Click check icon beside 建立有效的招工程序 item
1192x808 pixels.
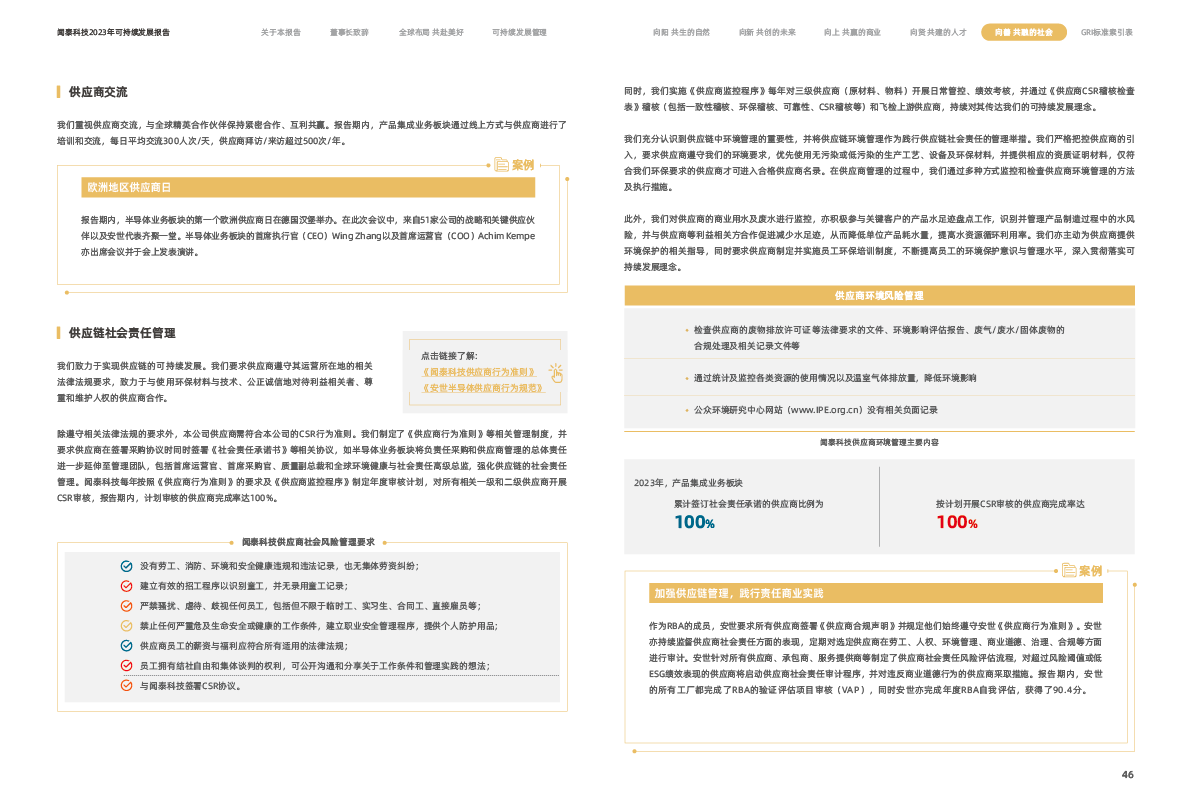pyautogui.click(x=126, y=586)
